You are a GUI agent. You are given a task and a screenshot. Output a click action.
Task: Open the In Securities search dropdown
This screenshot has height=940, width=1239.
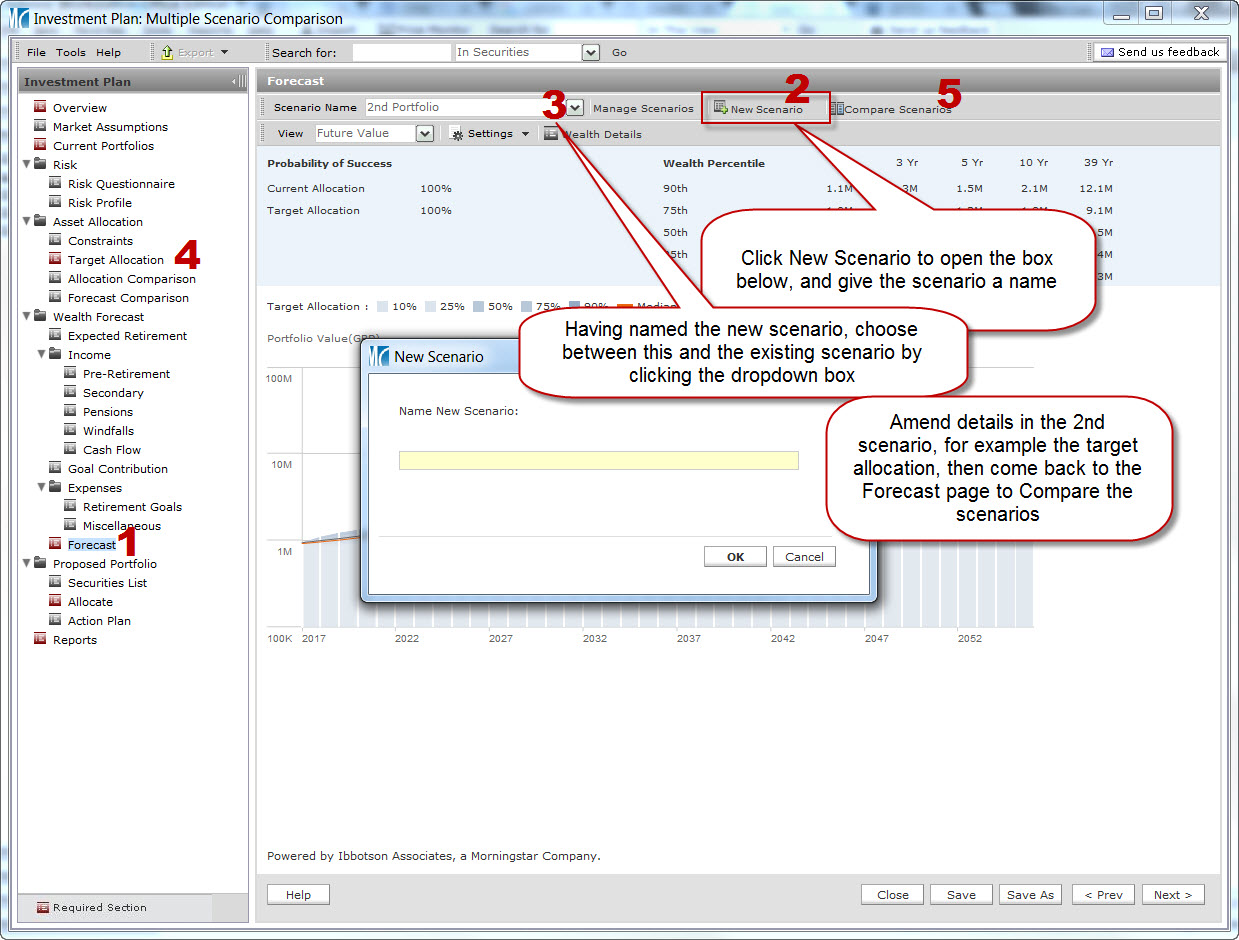pyautogui.click(x=590, y=52)
